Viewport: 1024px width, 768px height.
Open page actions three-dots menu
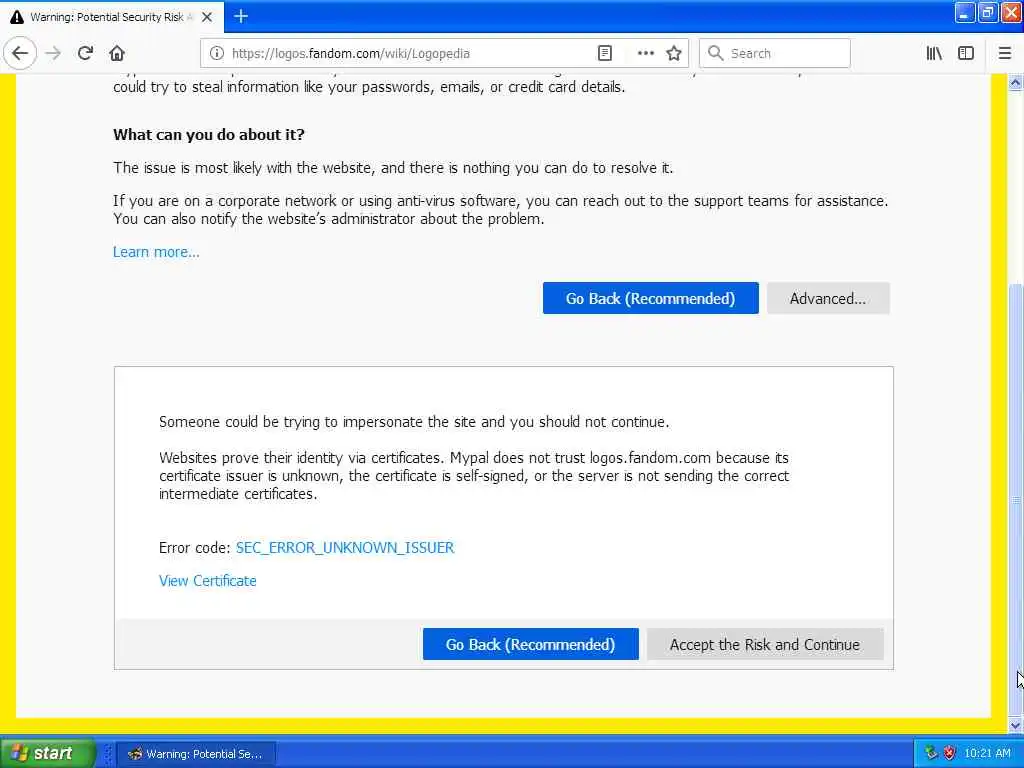[x=645, y=53]
